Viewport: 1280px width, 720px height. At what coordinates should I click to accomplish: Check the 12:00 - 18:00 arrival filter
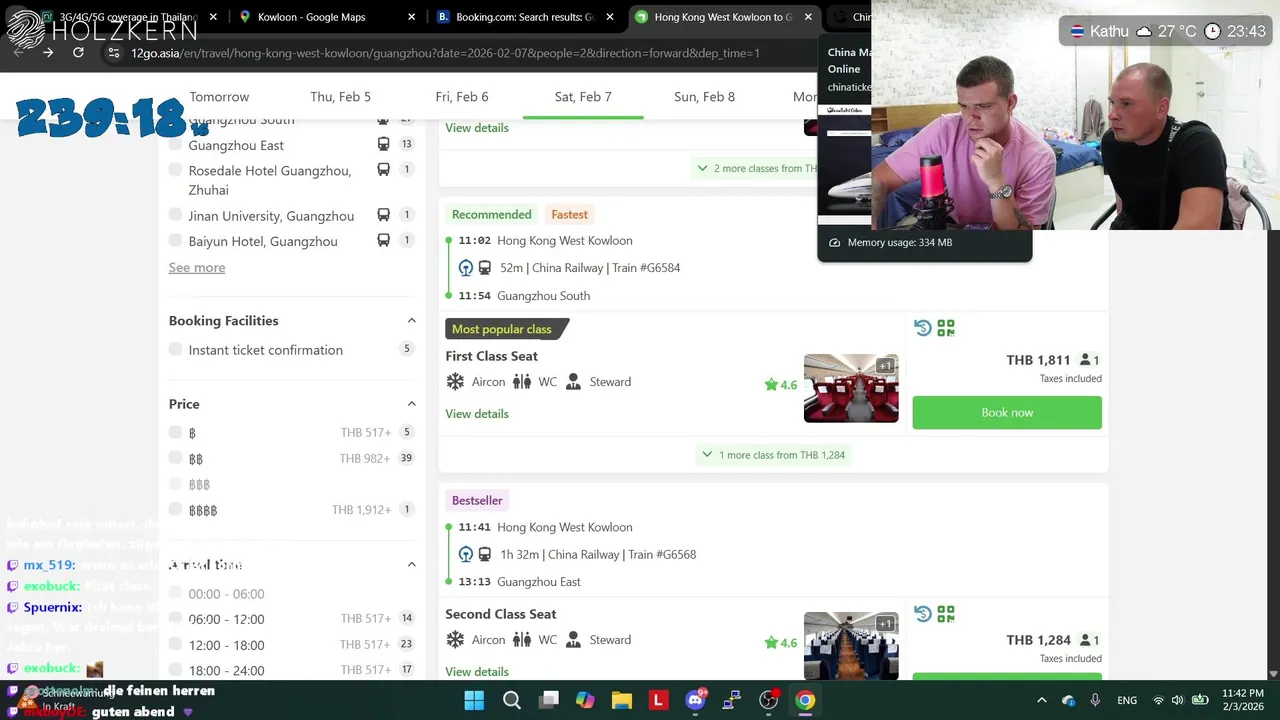(176, 645)
